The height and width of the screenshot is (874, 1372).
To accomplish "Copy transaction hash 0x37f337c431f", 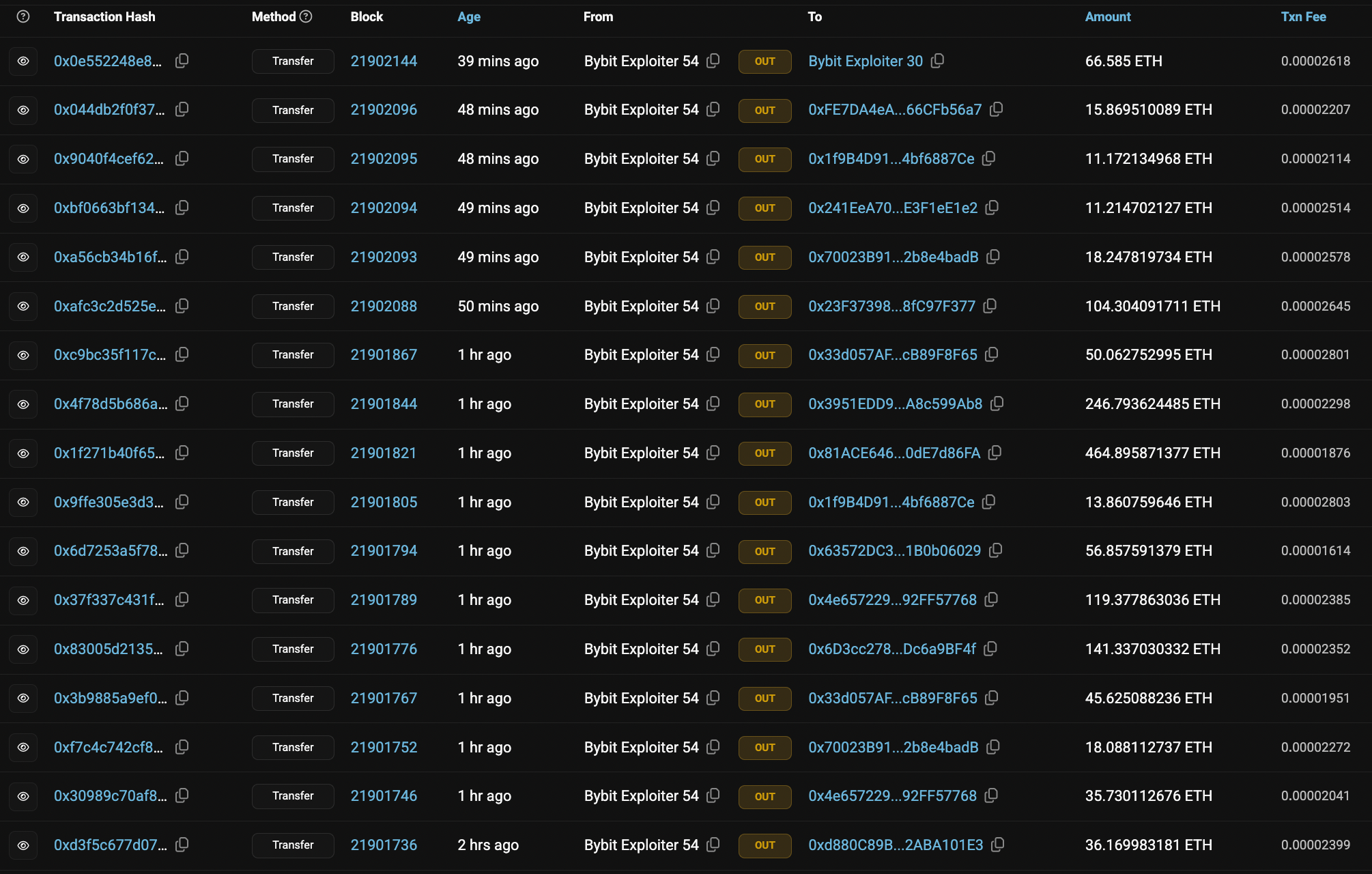I will [x=182, y=600].
